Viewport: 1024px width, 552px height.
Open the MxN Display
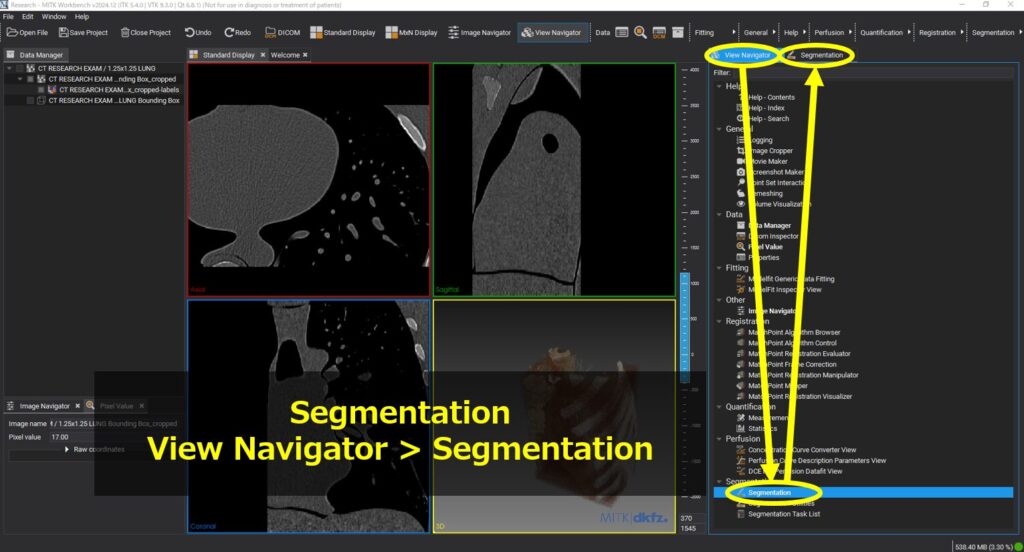(411, 32)
